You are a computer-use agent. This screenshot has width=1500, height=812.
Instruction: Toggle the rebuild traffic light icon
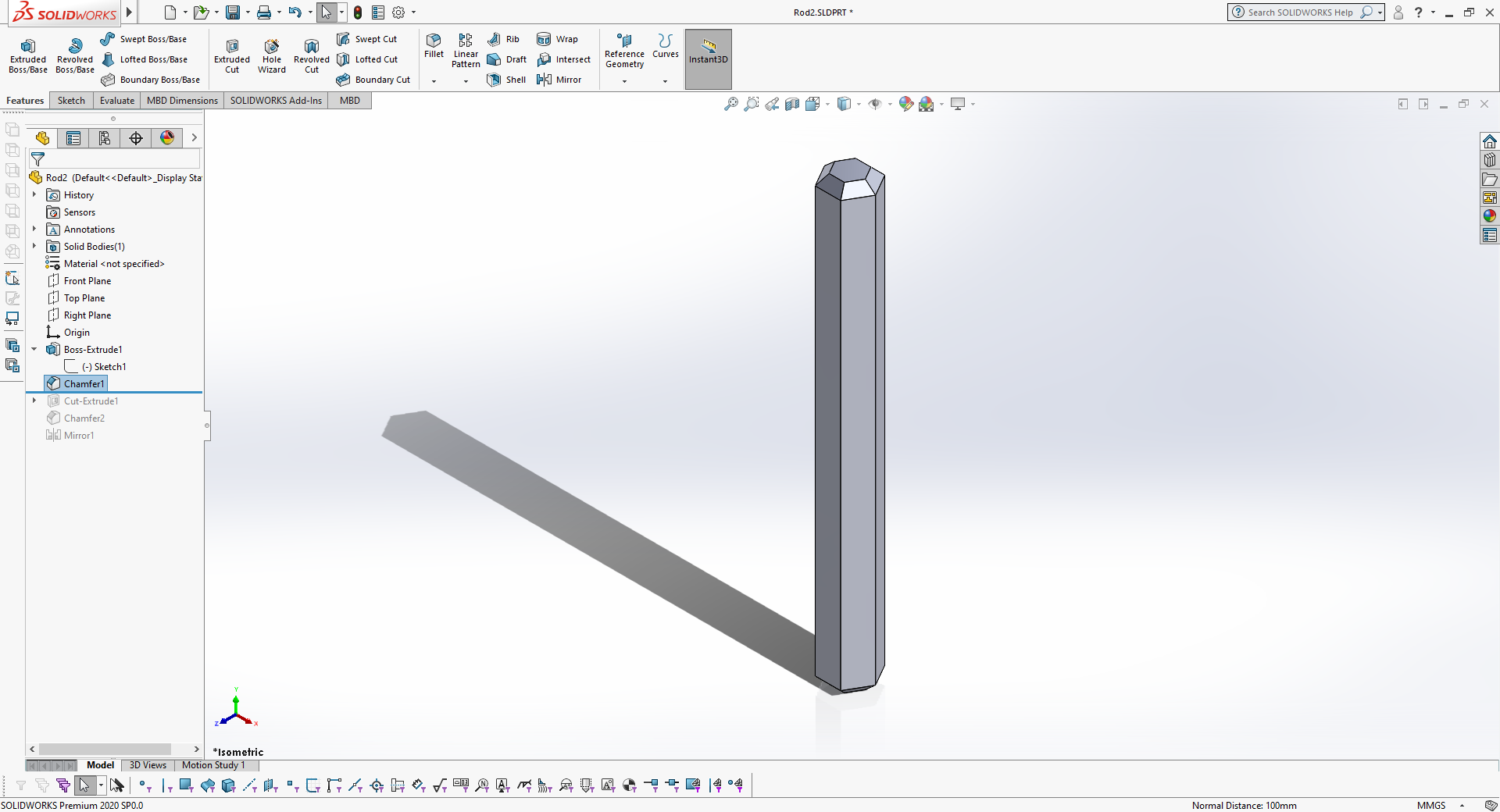(358, 12)
